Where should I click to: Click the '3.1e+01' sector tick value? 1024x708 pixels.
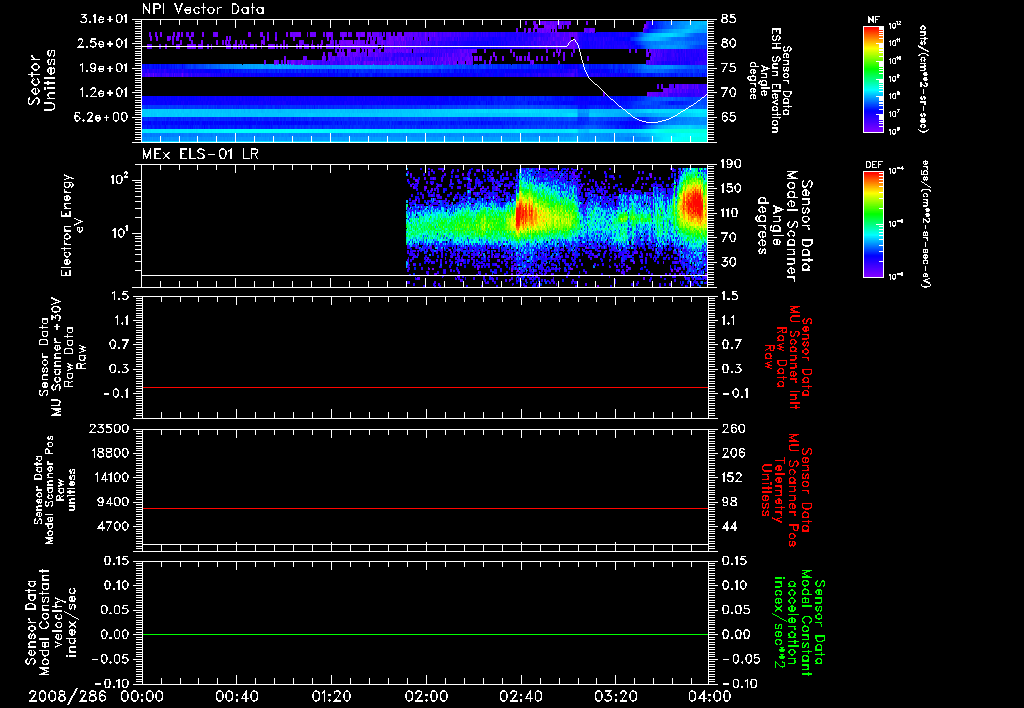(104, 19)
